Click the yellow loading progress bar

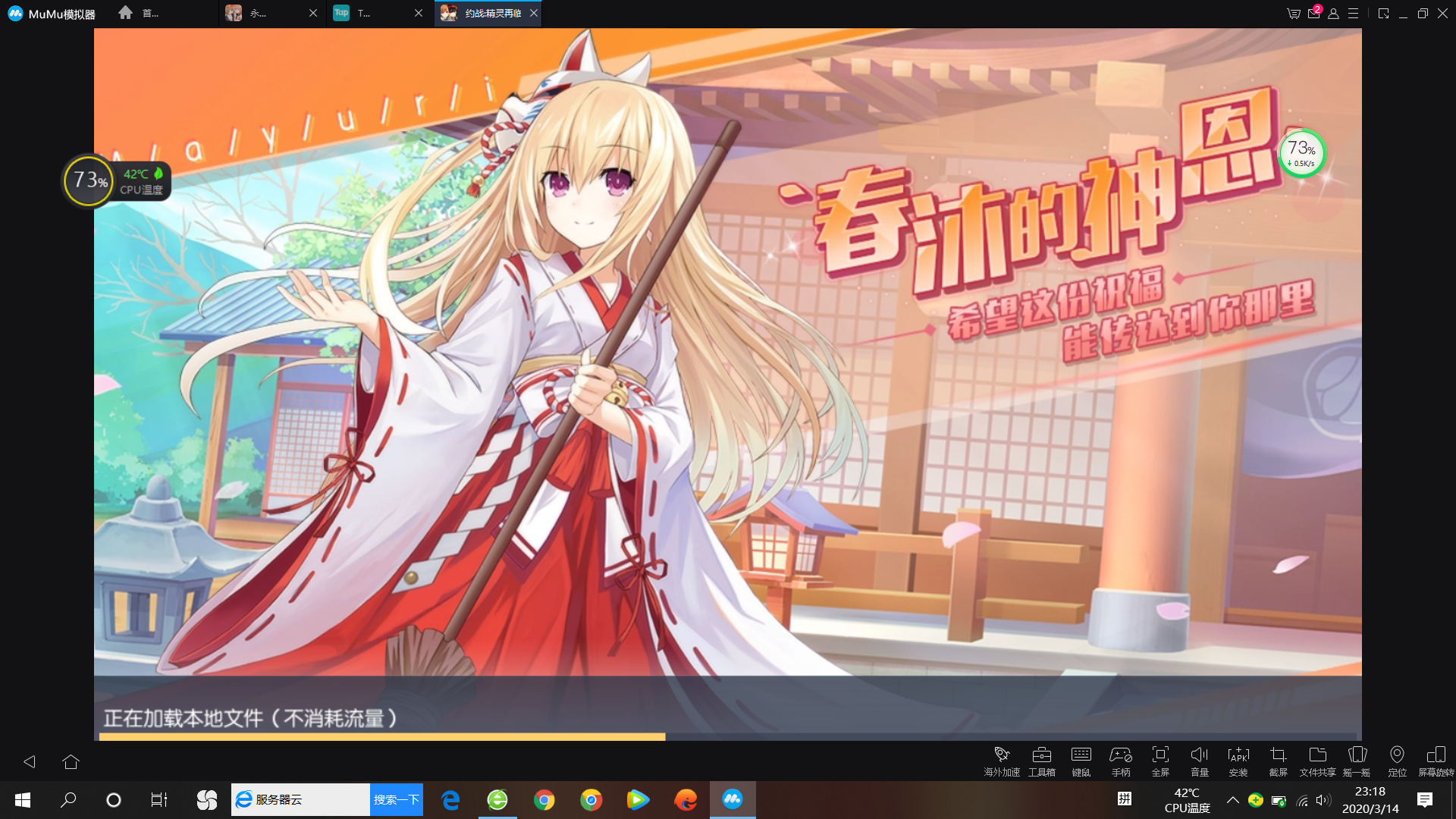pyautogui.click(x=382, y=736)
